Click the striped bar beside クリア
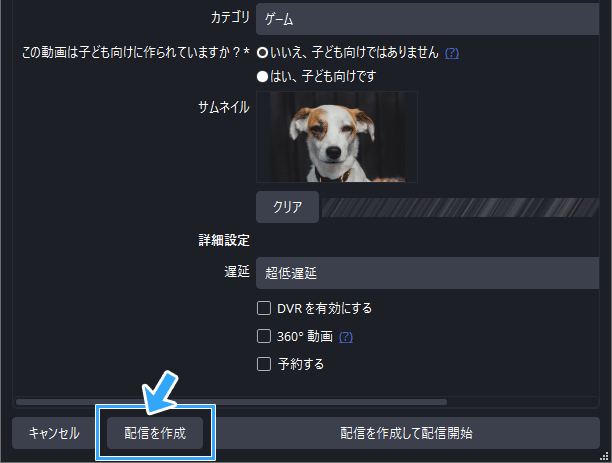The image size is (612, 463). [x=460, y=207]
